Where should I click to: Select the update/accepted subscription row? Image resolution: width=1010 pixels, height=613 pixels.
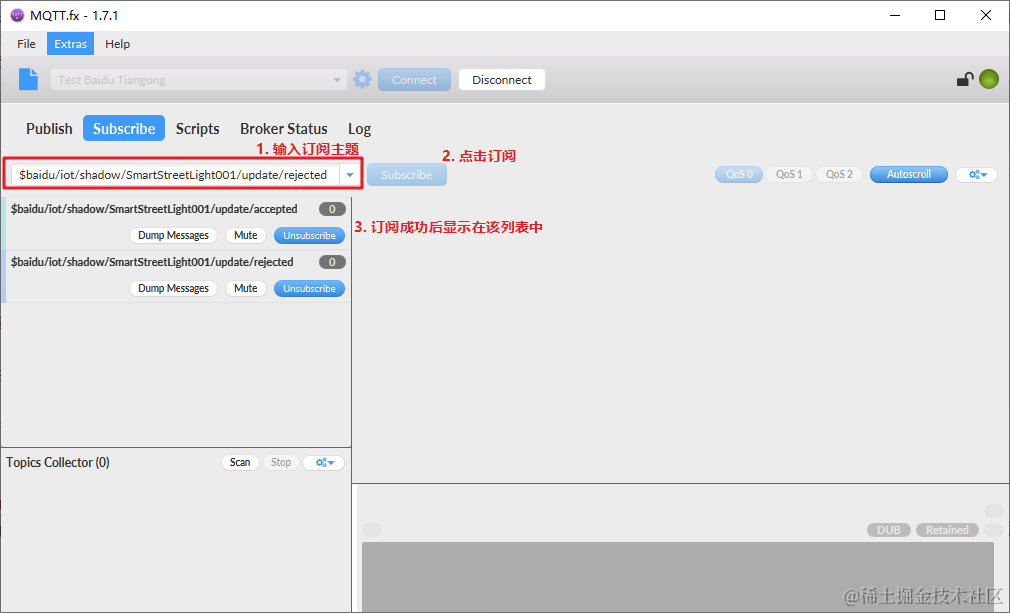point(176,223)
